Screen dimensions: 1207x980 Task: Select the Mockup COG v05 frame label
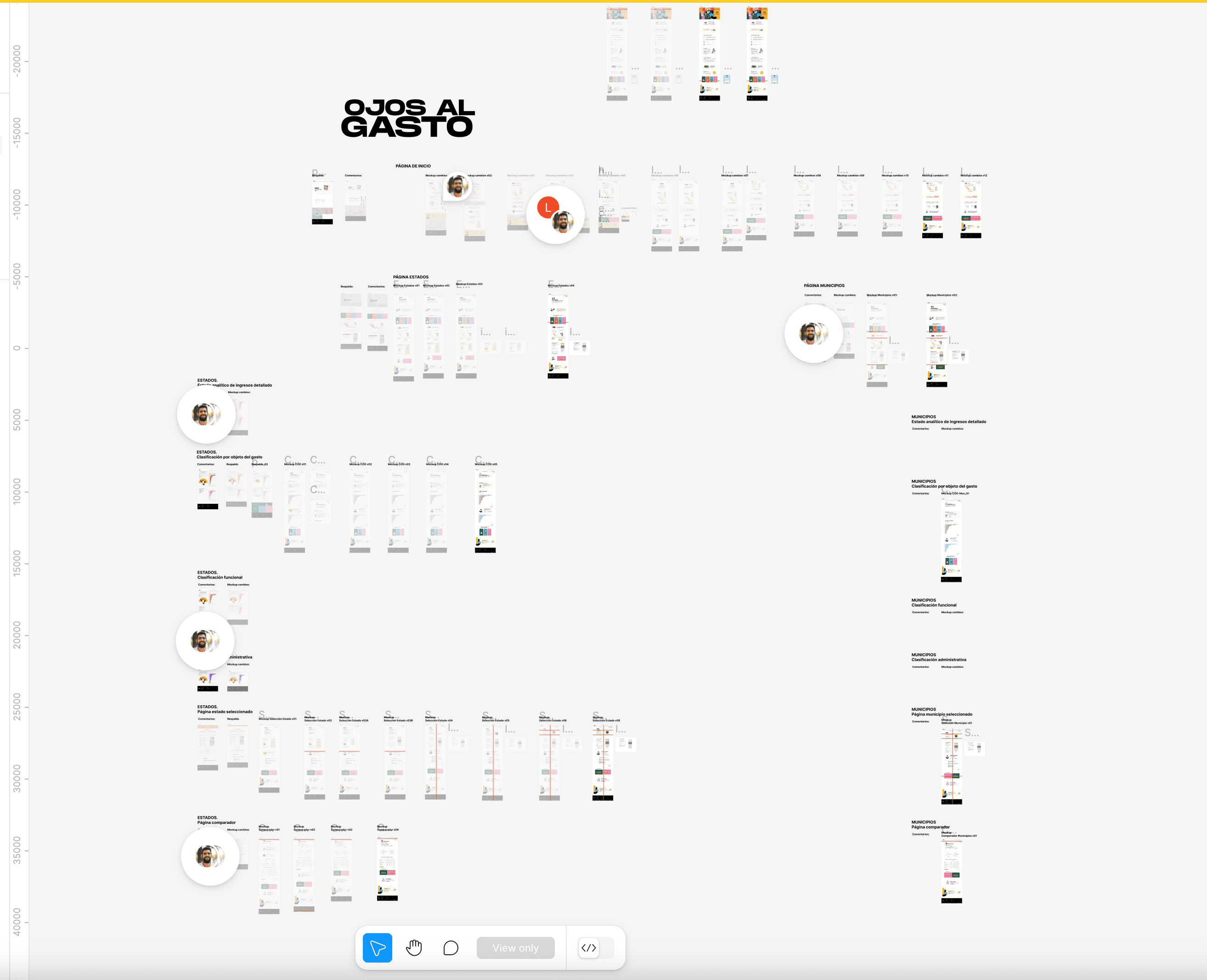click(486, 464)
